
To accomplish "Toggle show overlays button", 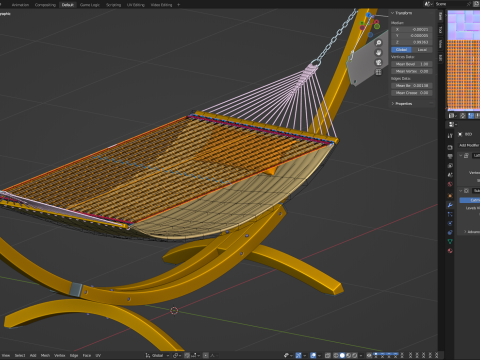I will coord(313,355).
